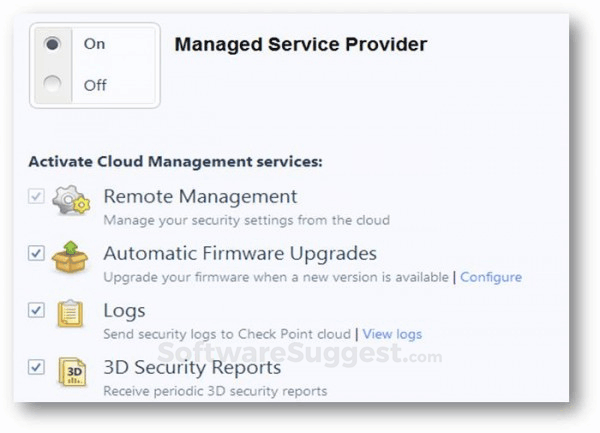Uncheck the 3D Security Reports checkbox
Viewport: 600px width, 433px height.
pos(36,367)
